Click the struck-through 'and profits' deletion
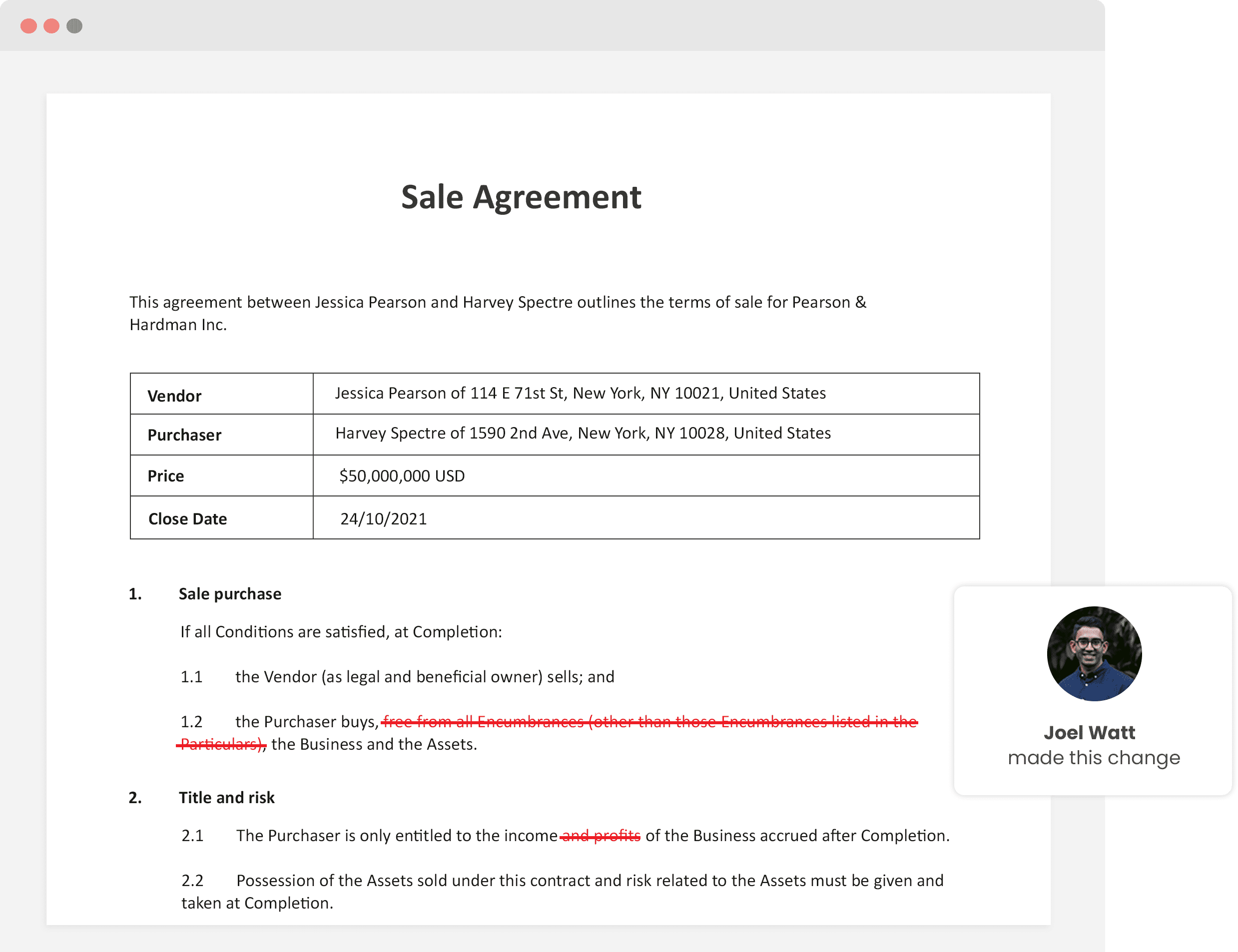 click(x=601, y=836)
